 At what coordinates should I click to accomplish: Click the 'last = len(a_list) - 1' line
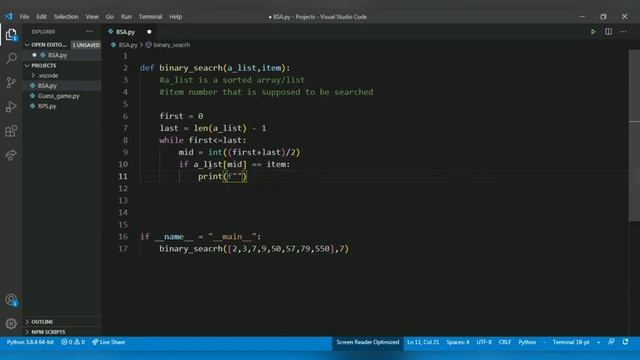coord(213,128)
